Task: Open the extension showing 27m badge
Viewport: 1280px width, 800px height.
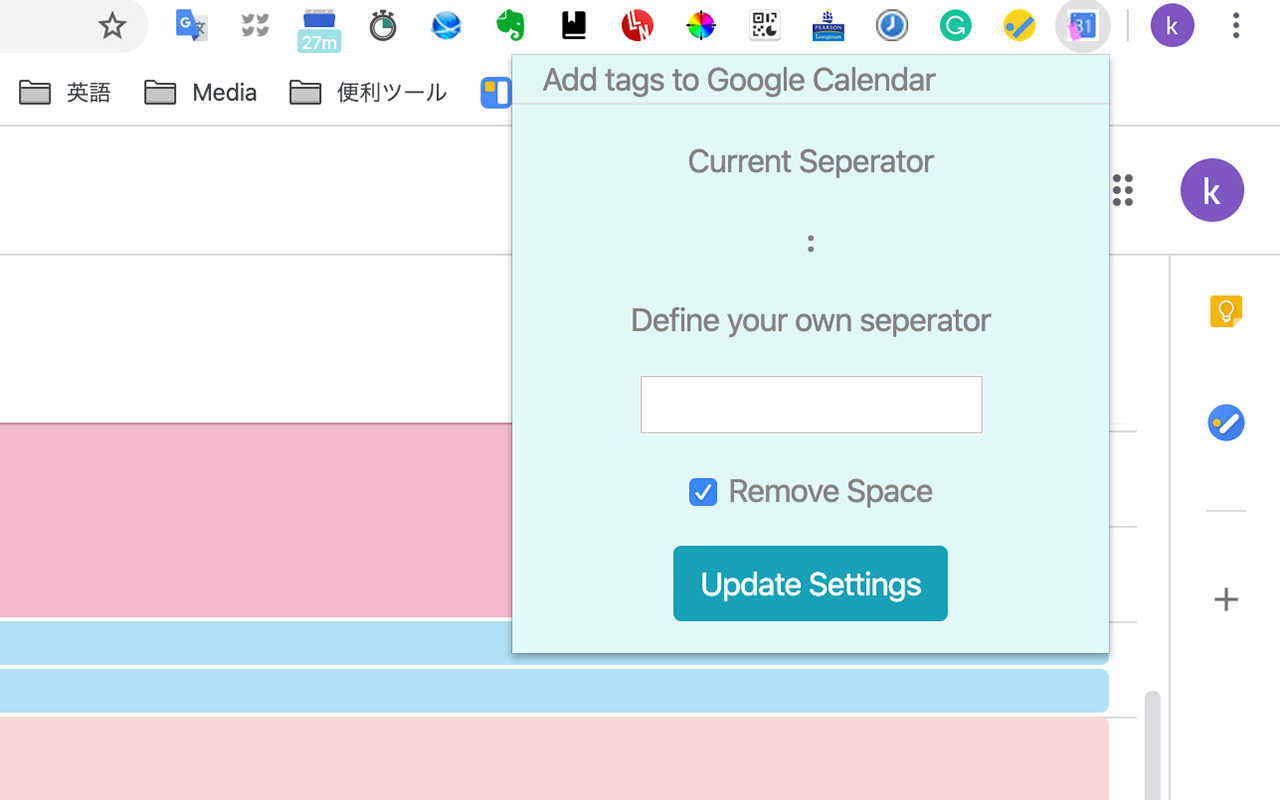Action: pos(319,29)
